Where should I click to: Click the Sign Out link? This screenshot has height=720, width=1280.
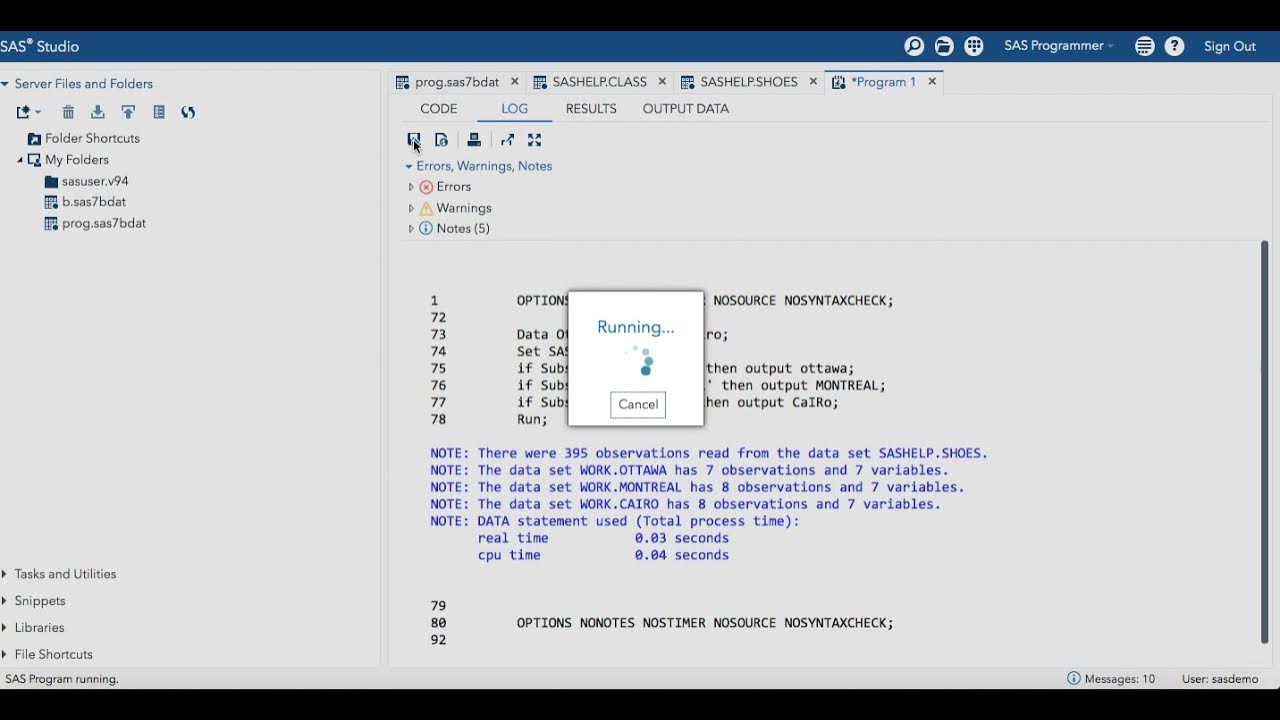tap(1230, 46)
